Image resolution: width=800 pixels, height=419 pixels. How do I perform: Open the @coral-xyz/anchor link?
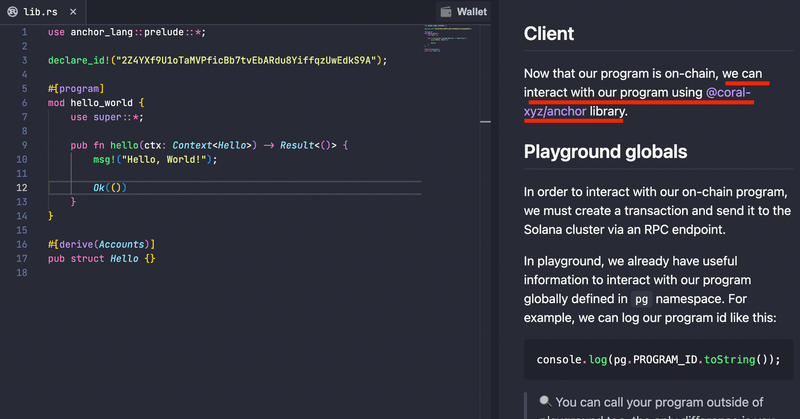[637, 102]
